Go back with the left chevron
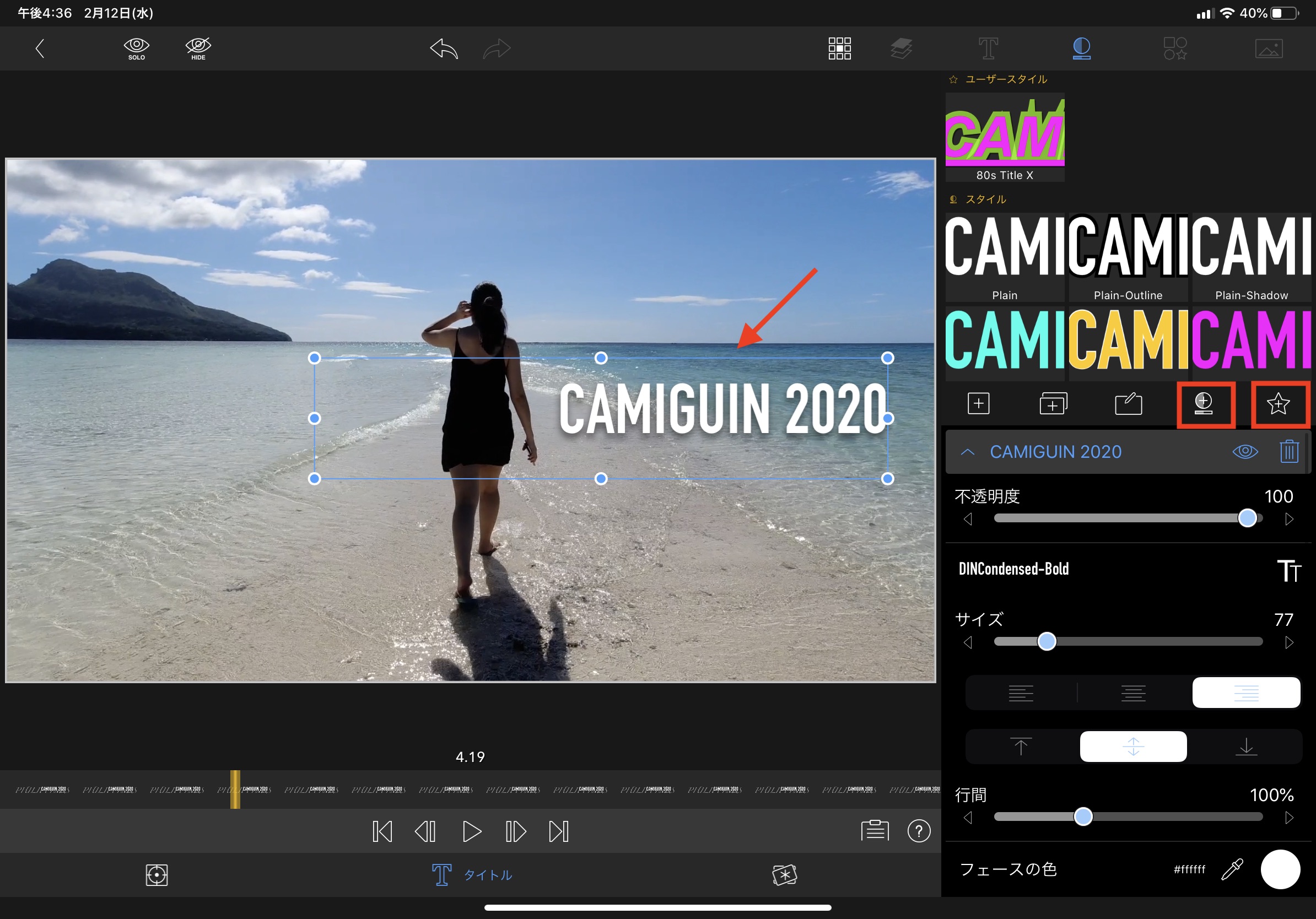The height and width of the screenshot is (919, 1316). coord(40,48)
